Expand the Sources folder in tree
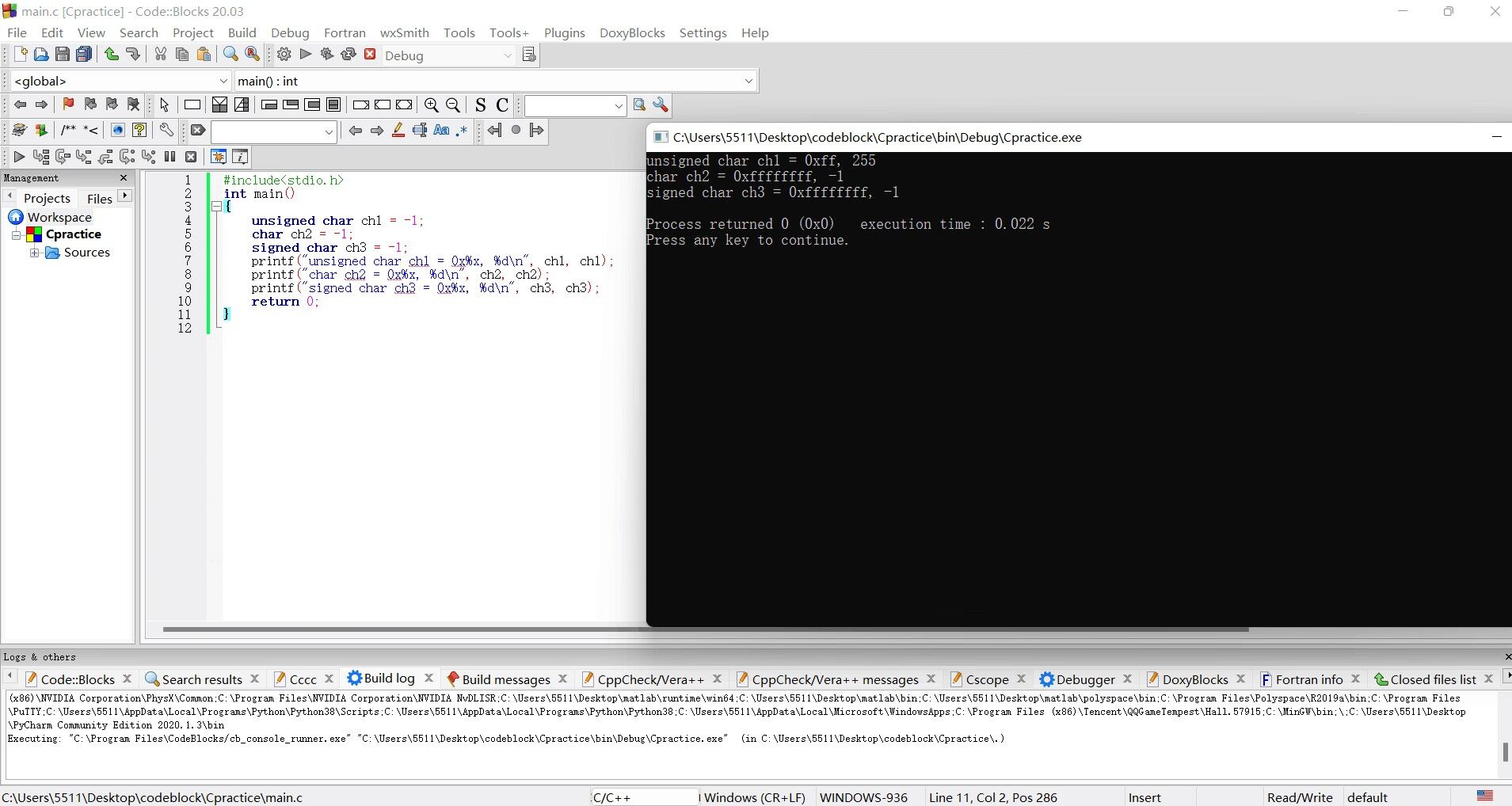 (35, 253)
